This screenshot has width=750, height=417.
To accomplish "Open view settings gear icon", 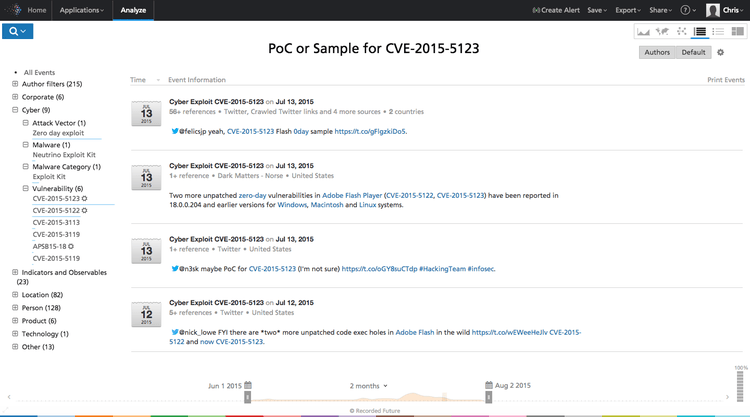I will click(x=720, y=52).
